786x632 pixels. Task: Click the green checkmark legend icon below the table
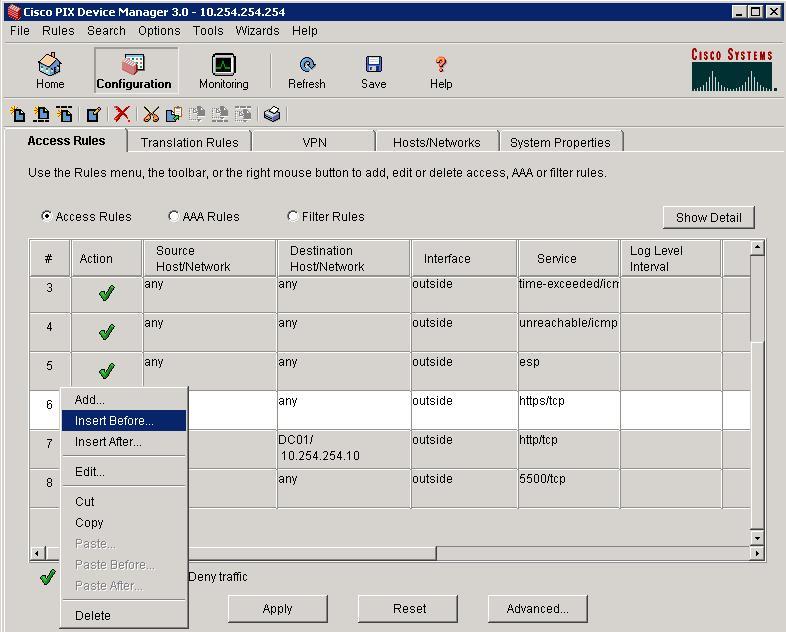pos(48,577)
